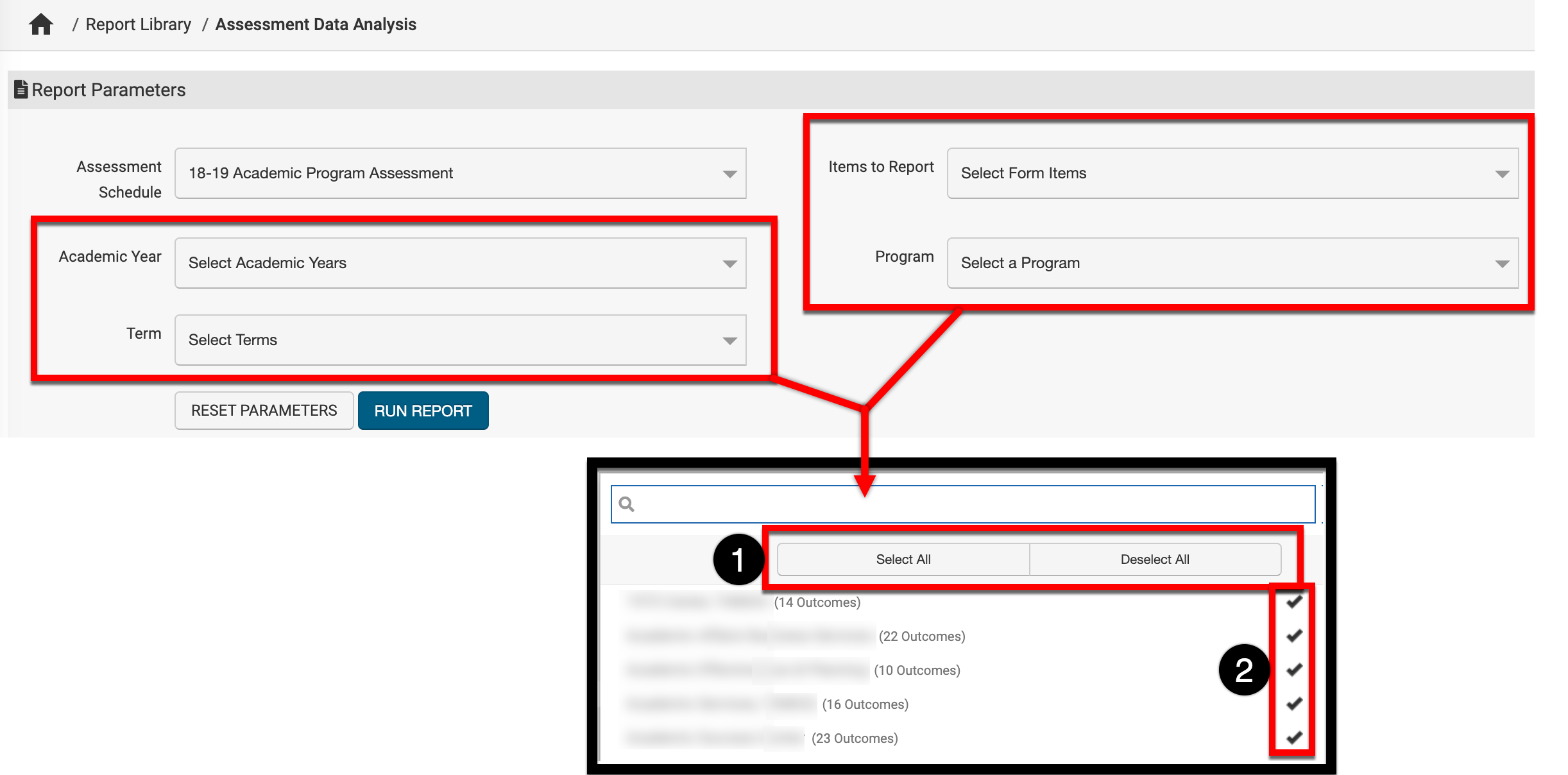Click the Select All button

(x=903, y=559)
